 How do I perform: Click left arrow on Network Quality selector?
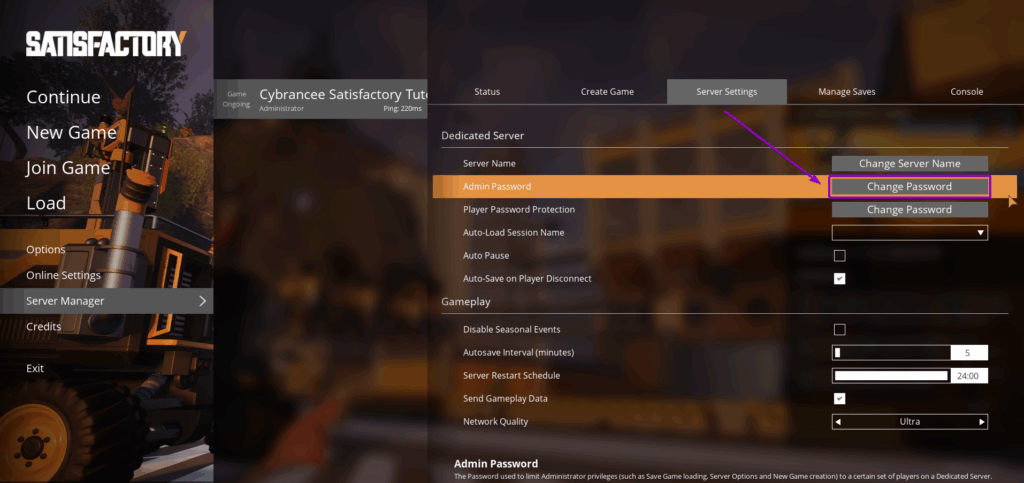coord(838,422)
